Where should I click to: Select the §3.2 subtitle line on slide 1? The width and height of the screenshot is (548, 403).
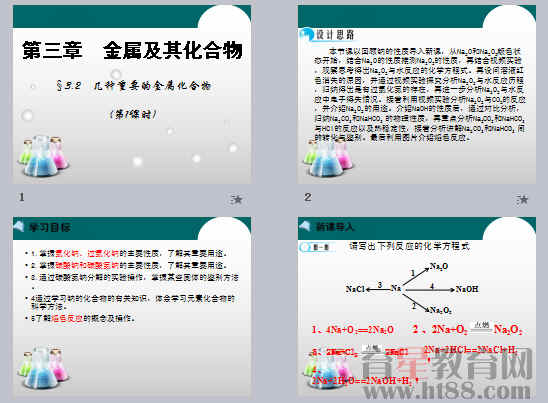coord(134,86)
